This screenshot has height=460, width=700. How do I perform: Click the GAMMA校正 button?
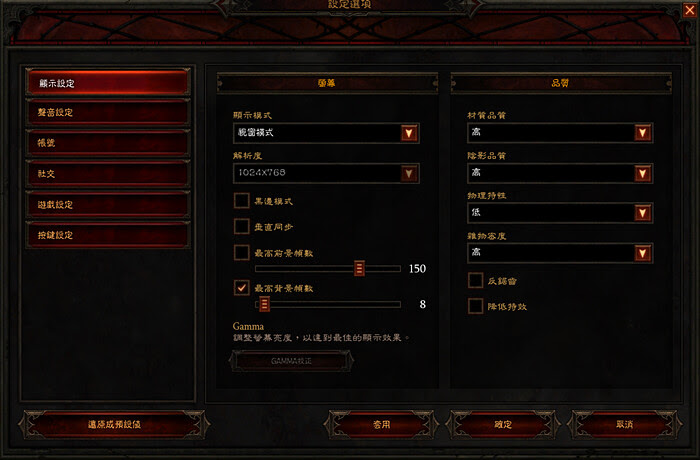coord(292,361)
